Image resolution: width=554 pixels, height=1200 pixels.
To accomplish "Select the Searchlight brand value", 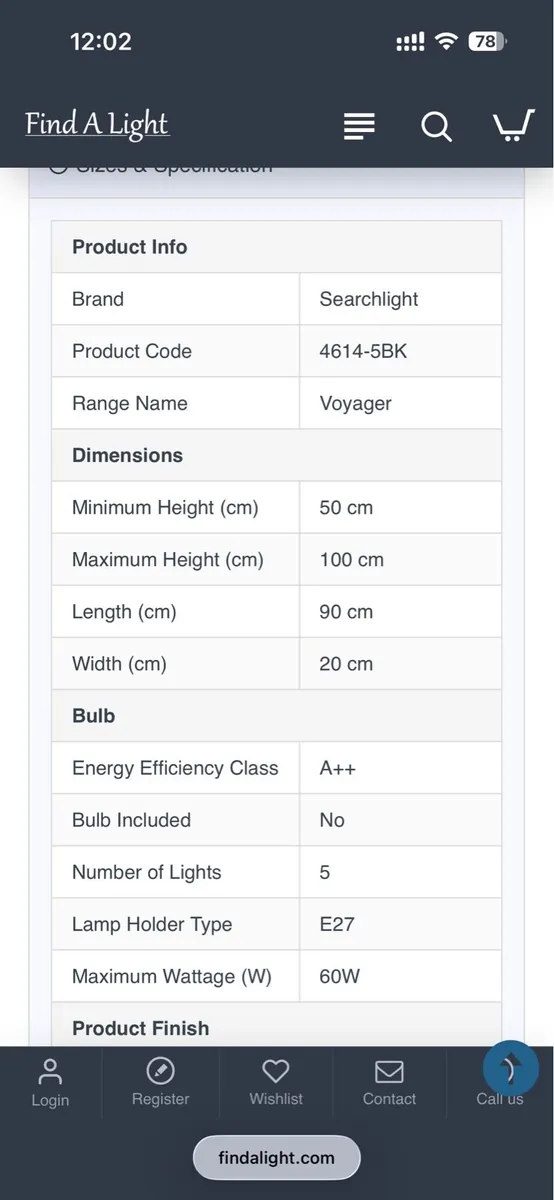I will click(x=369, y=299).
